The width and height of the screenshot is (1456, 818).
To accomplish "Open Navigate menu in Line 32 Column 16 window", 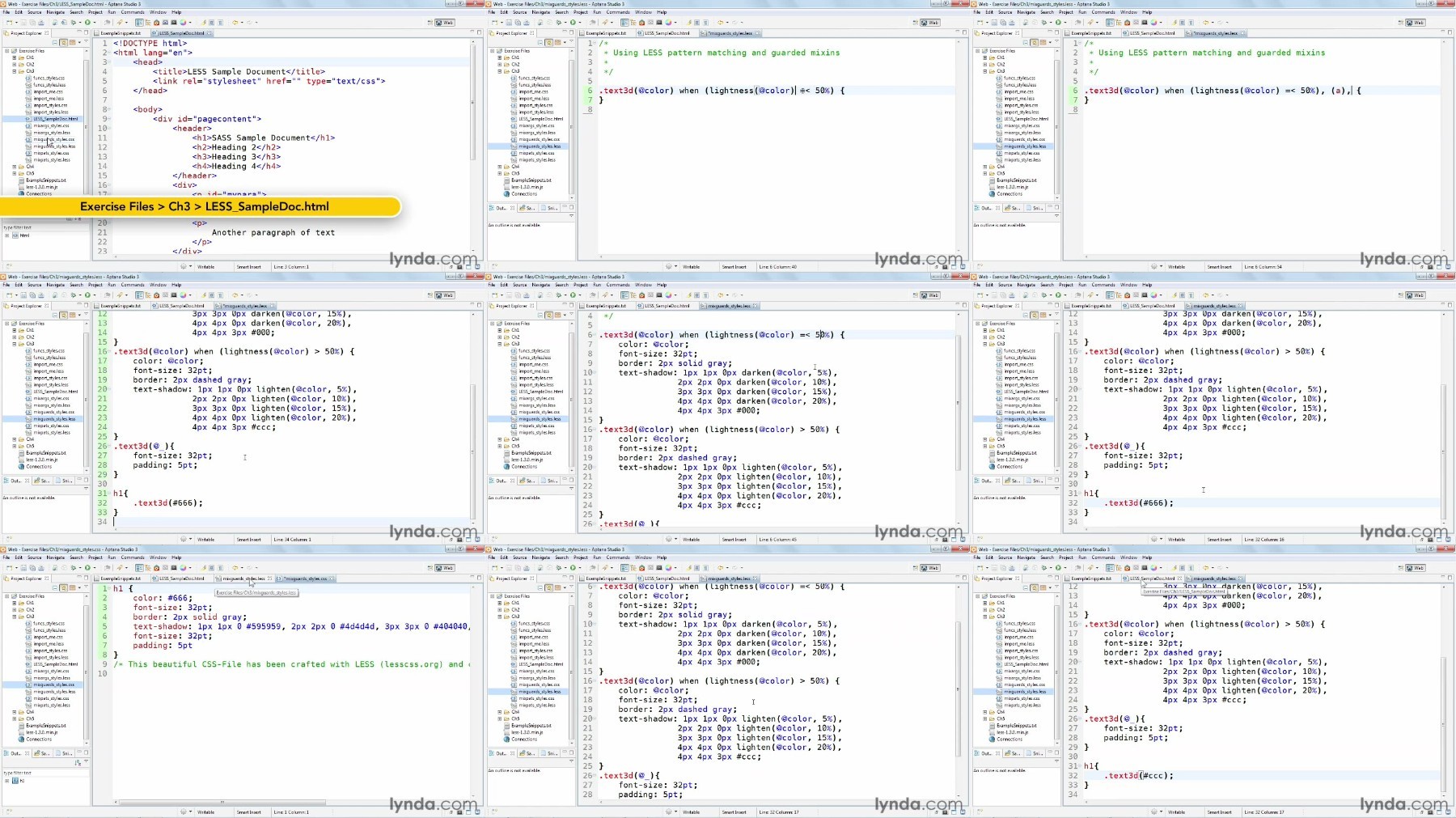I will (1026, 285).
